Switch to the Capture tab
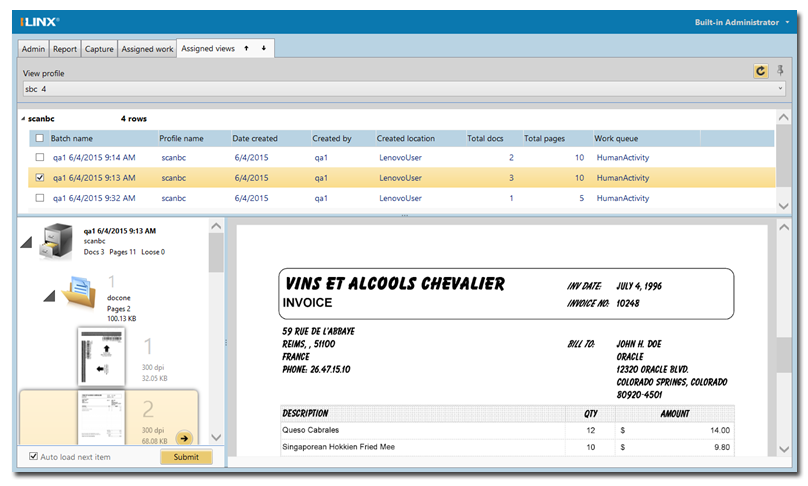 (x=99, y=48)
